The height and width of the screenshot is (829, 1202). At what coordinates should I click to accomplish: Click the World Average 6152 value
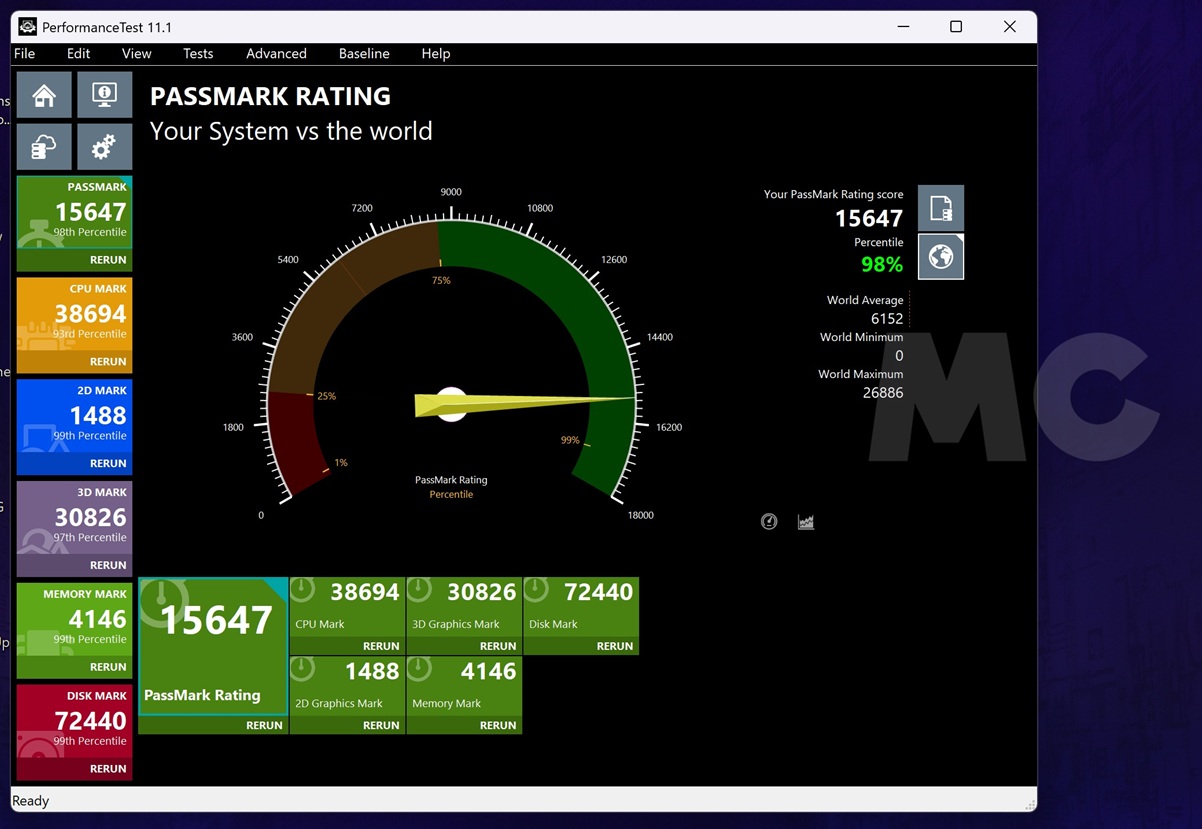tap(887, 319)
